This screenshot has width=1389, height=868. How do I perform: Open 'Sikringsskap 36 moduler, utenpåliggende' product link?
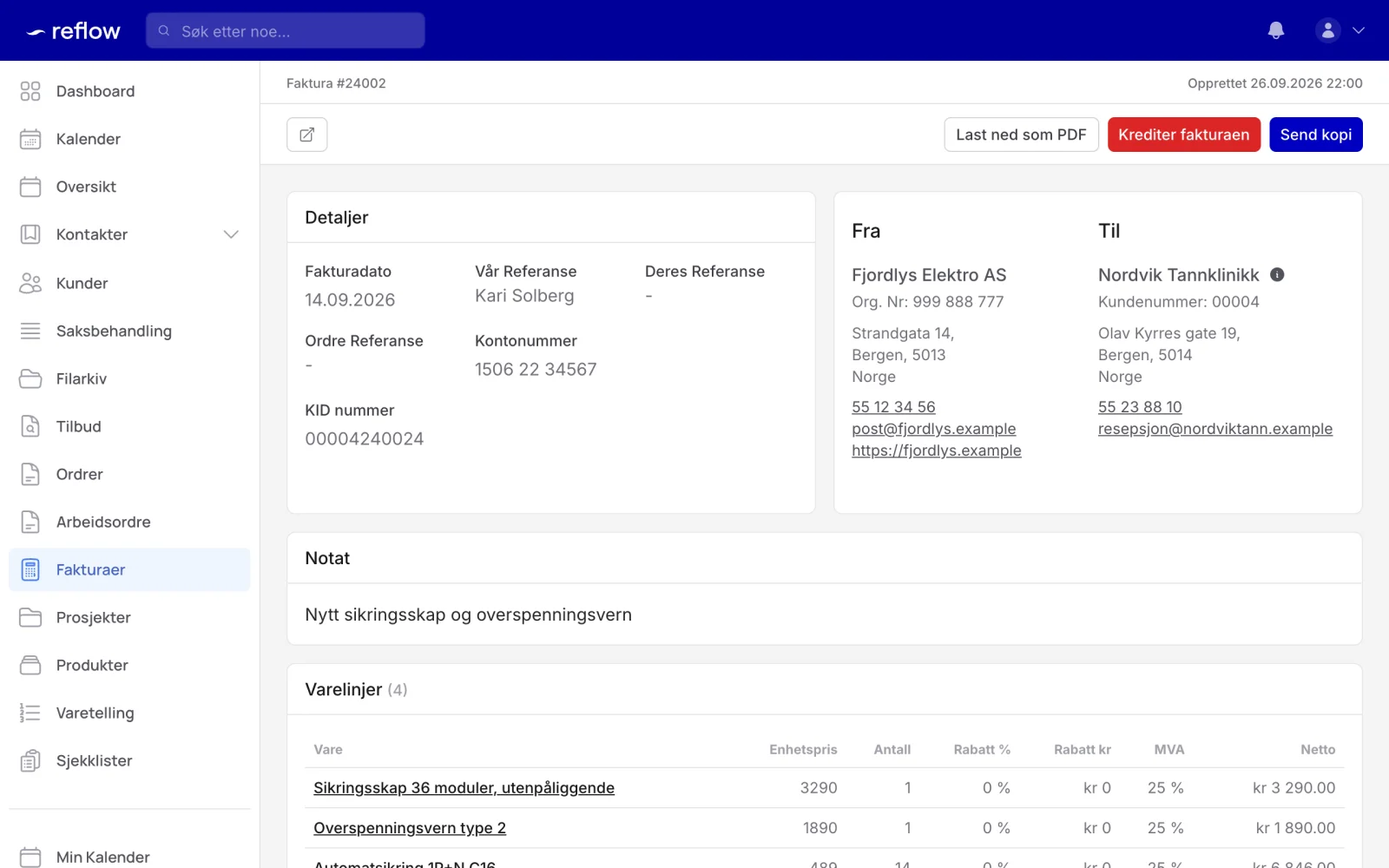point(464,788)
